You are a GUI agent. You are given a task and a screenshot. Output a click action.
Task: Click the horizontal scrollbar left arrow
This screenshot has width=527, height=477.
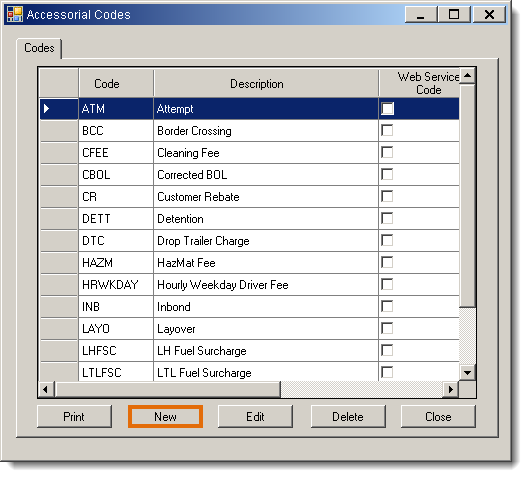(46, 389)
